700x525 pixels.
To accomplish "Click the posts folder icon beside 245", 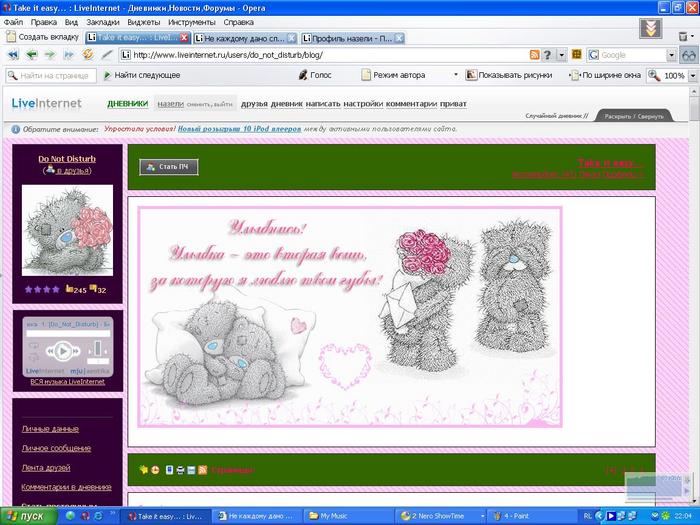I will click(70, 289).
